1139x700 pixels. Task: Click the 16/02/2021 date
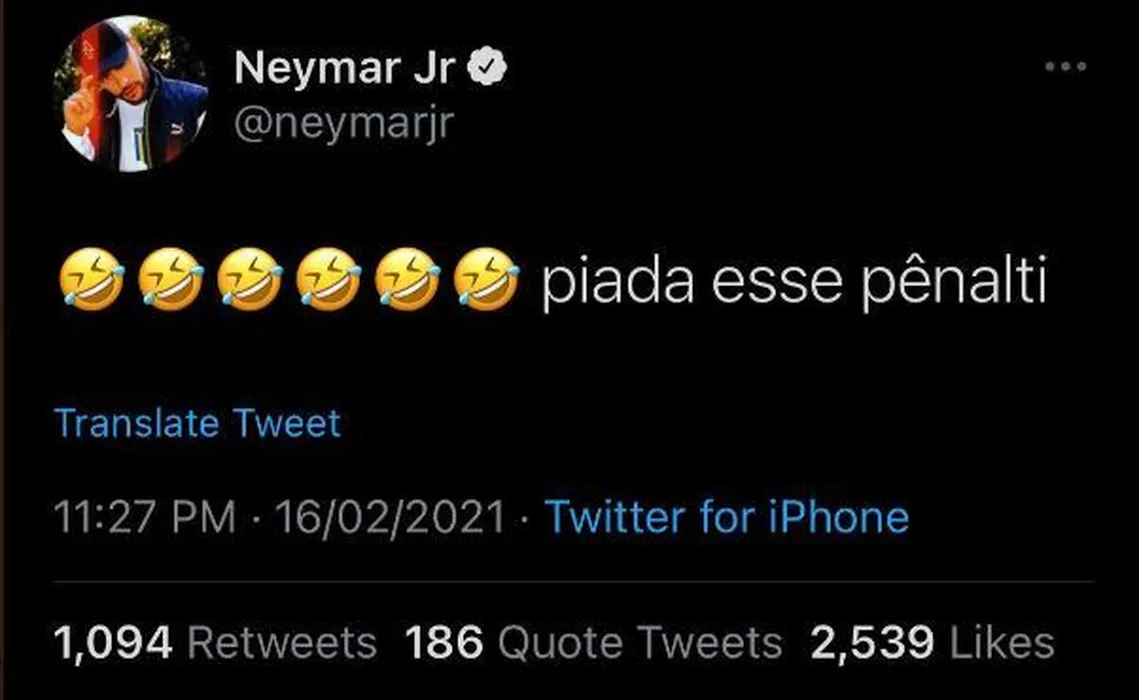click(x=389, y=518)
